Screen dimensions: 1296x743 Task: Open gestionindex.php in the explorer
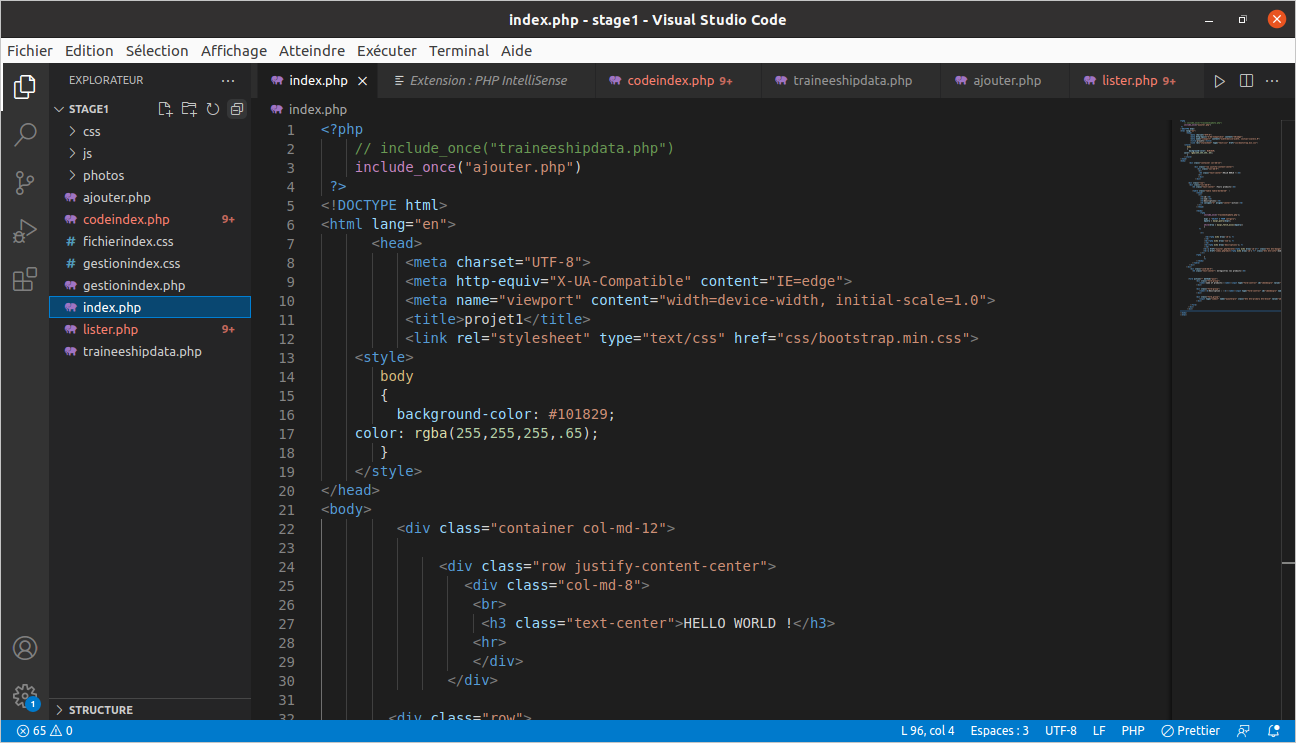point(150,285)
